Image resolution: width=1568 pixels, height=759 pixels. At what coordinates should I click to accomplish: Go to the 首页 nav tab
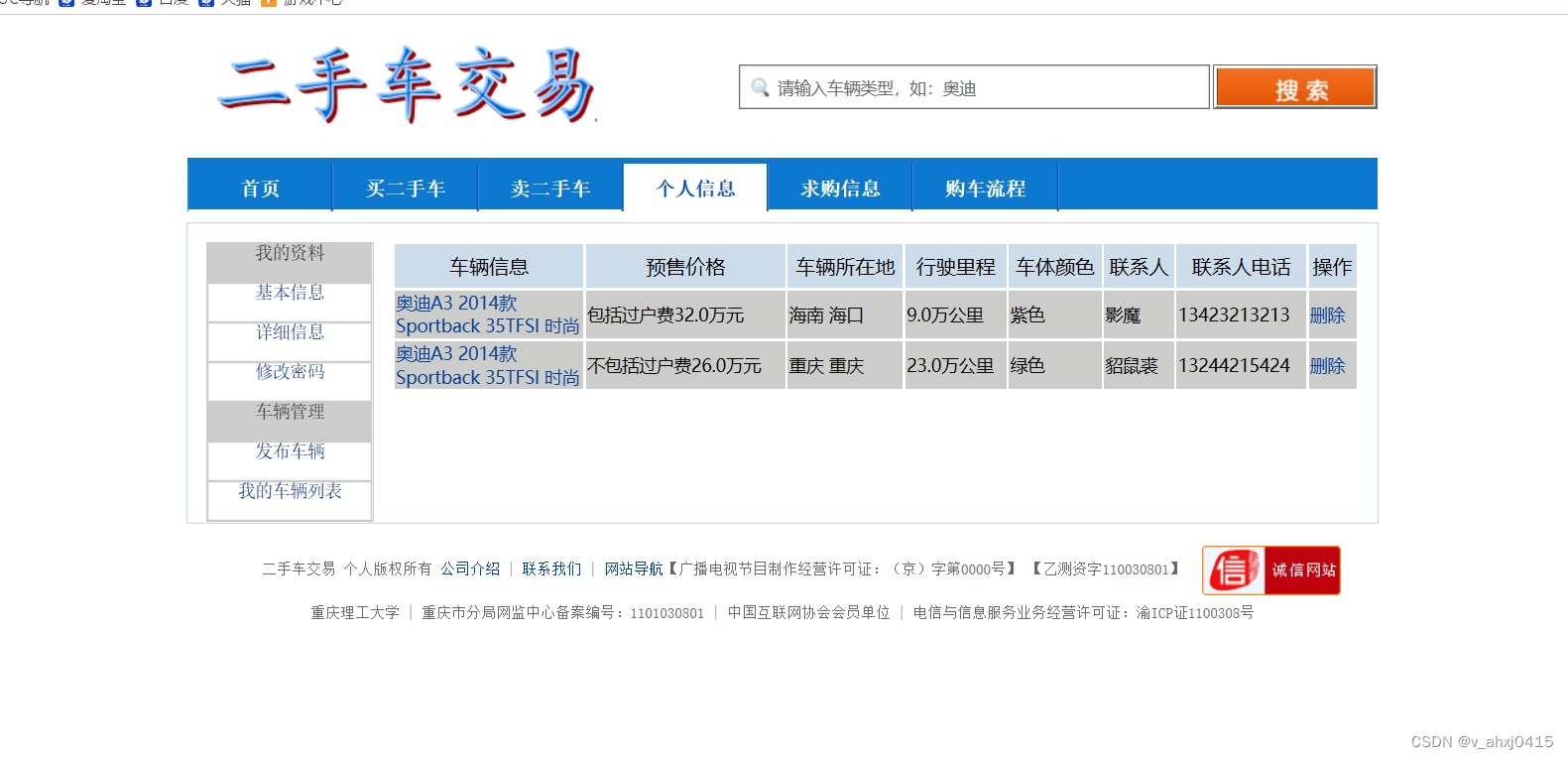[260, 188]
